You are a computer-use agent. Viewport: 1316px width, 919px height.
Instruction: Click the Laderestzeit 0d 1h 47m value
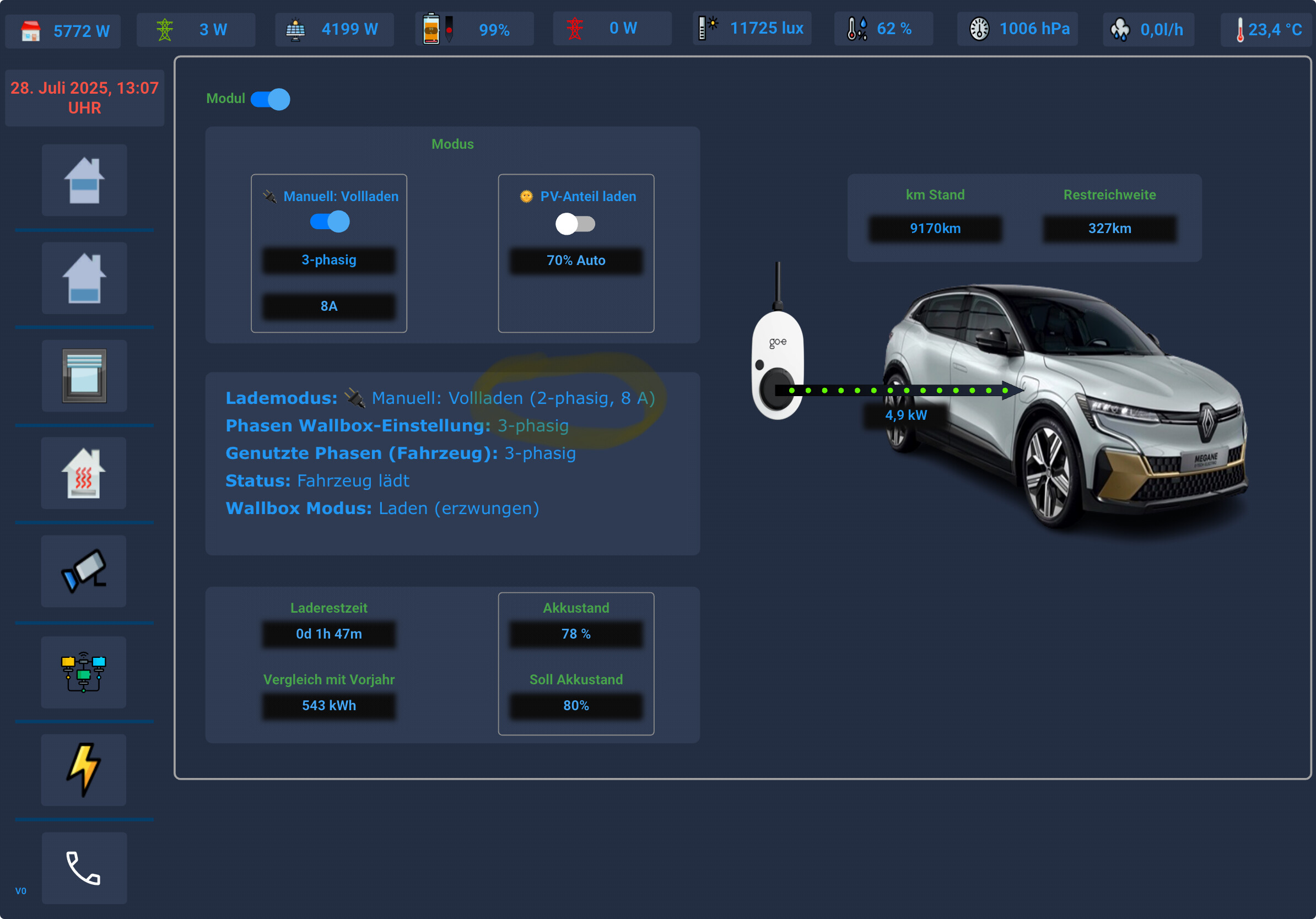click(x=329, y=634)
